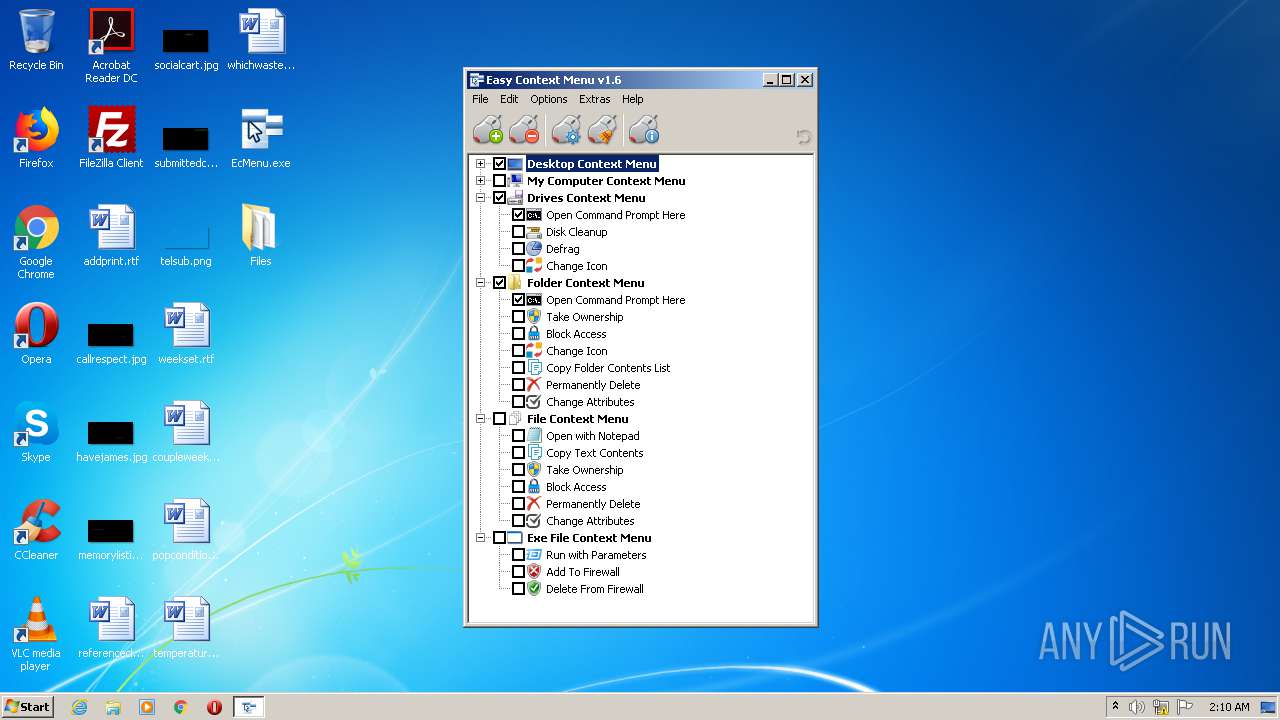
Task: Select CCleaner desktop shortcut
Action: [x=36, y=531]
